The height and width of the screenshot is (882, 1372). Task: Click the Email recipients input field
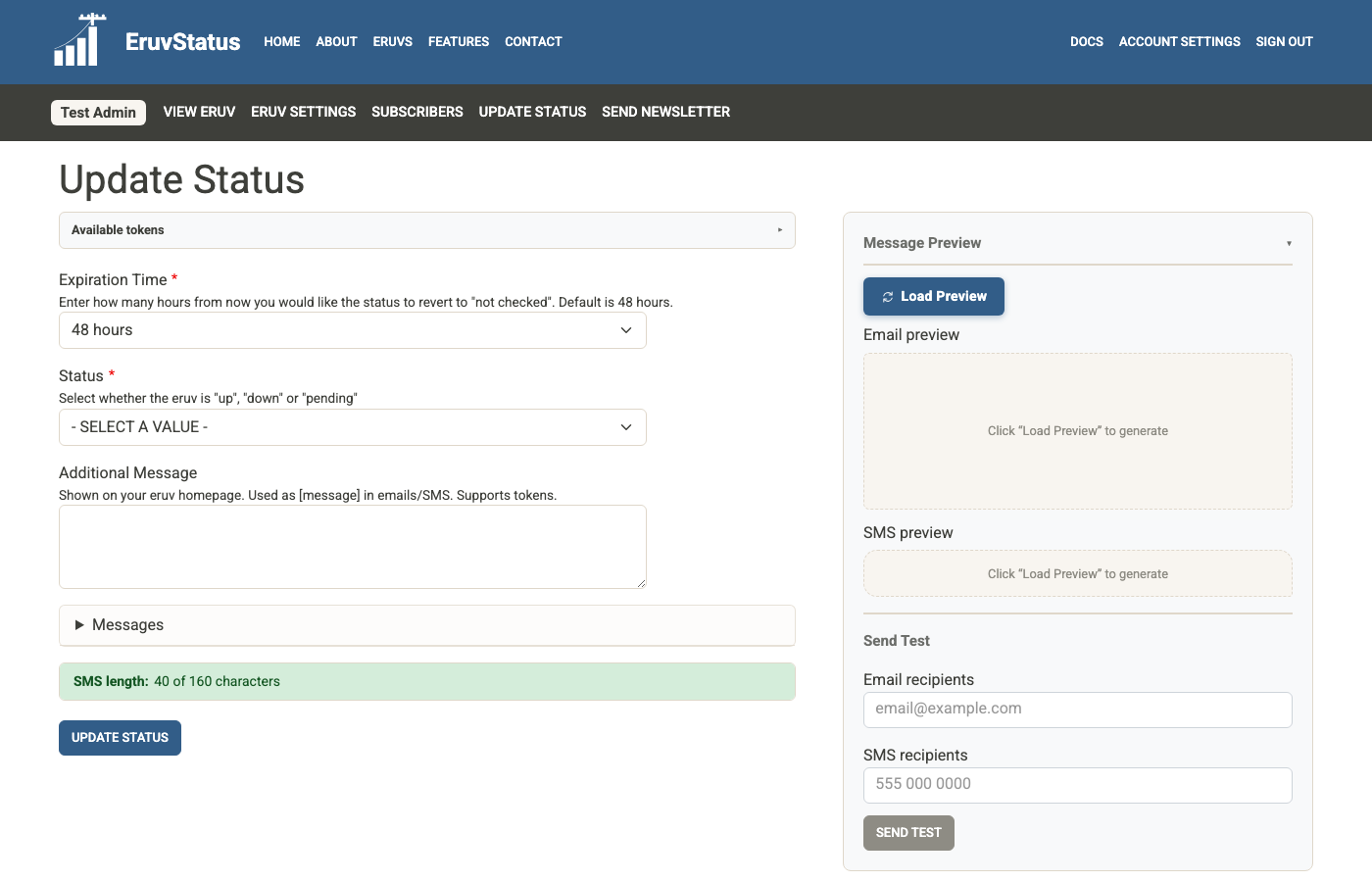(x=1078, y=710)
